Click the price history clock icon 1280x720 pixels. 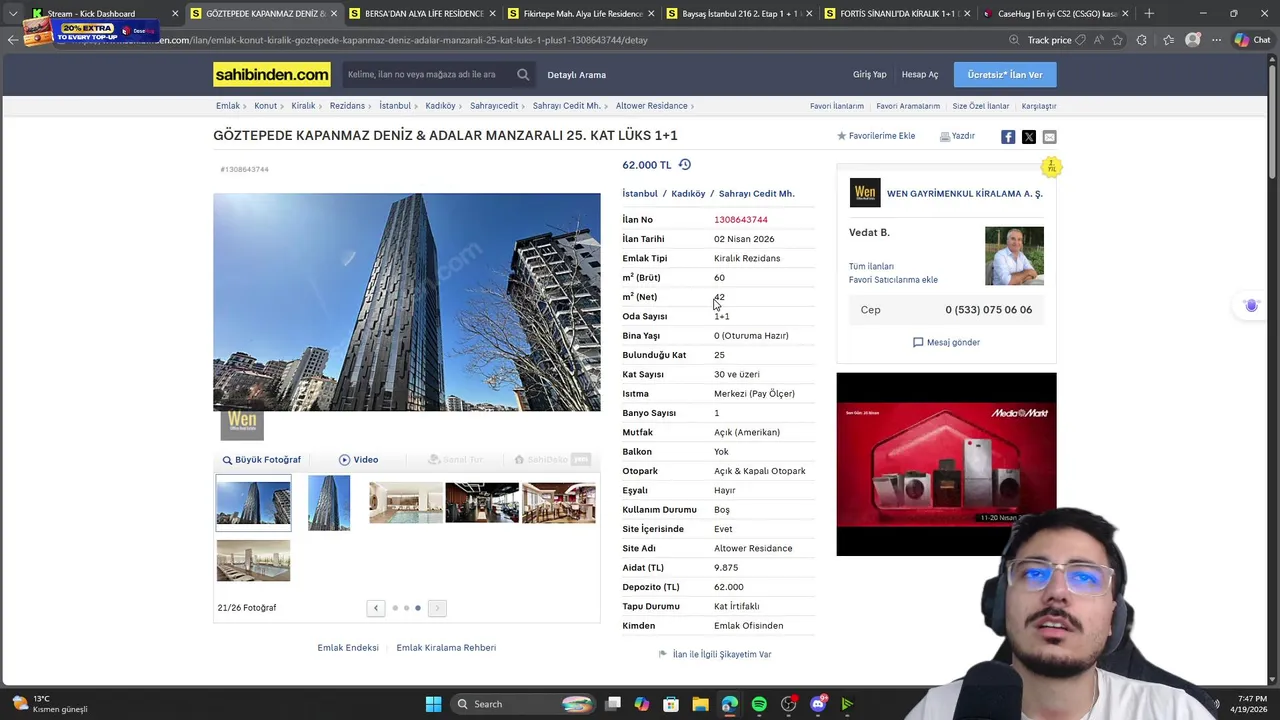point(685,165)
